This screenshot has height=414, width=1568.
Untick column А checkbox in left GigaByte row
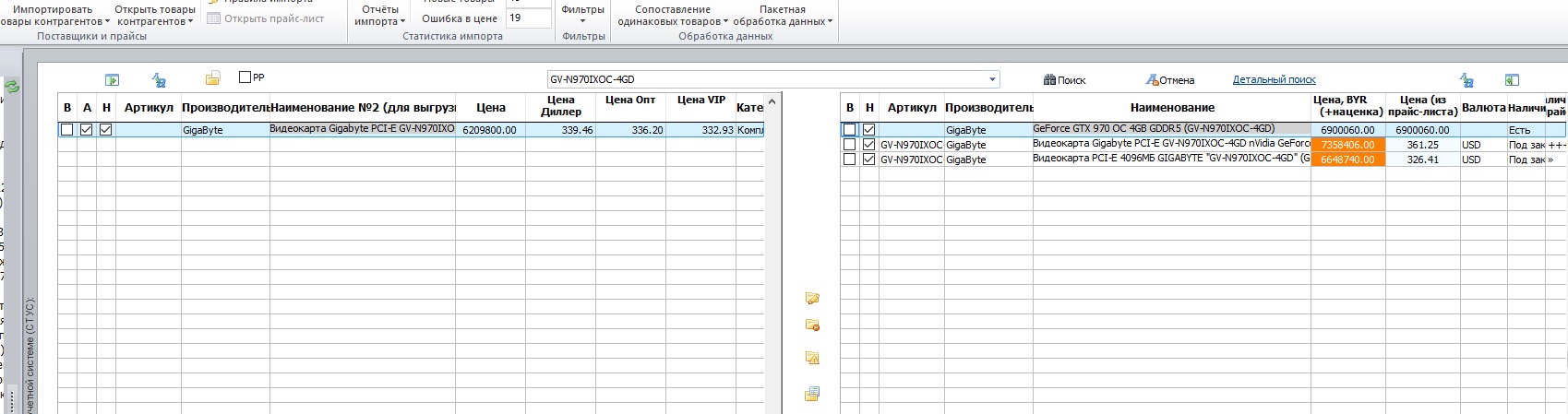tap(86, 130)
